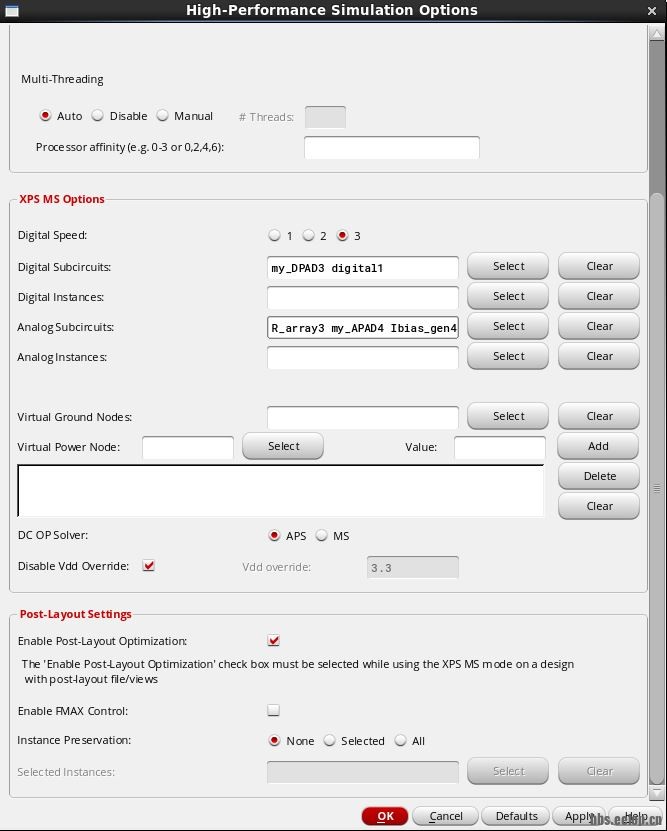This screenshot has height=831, width=667.
Task: Select Disable multi-threading option
Action: pos(97,116)
